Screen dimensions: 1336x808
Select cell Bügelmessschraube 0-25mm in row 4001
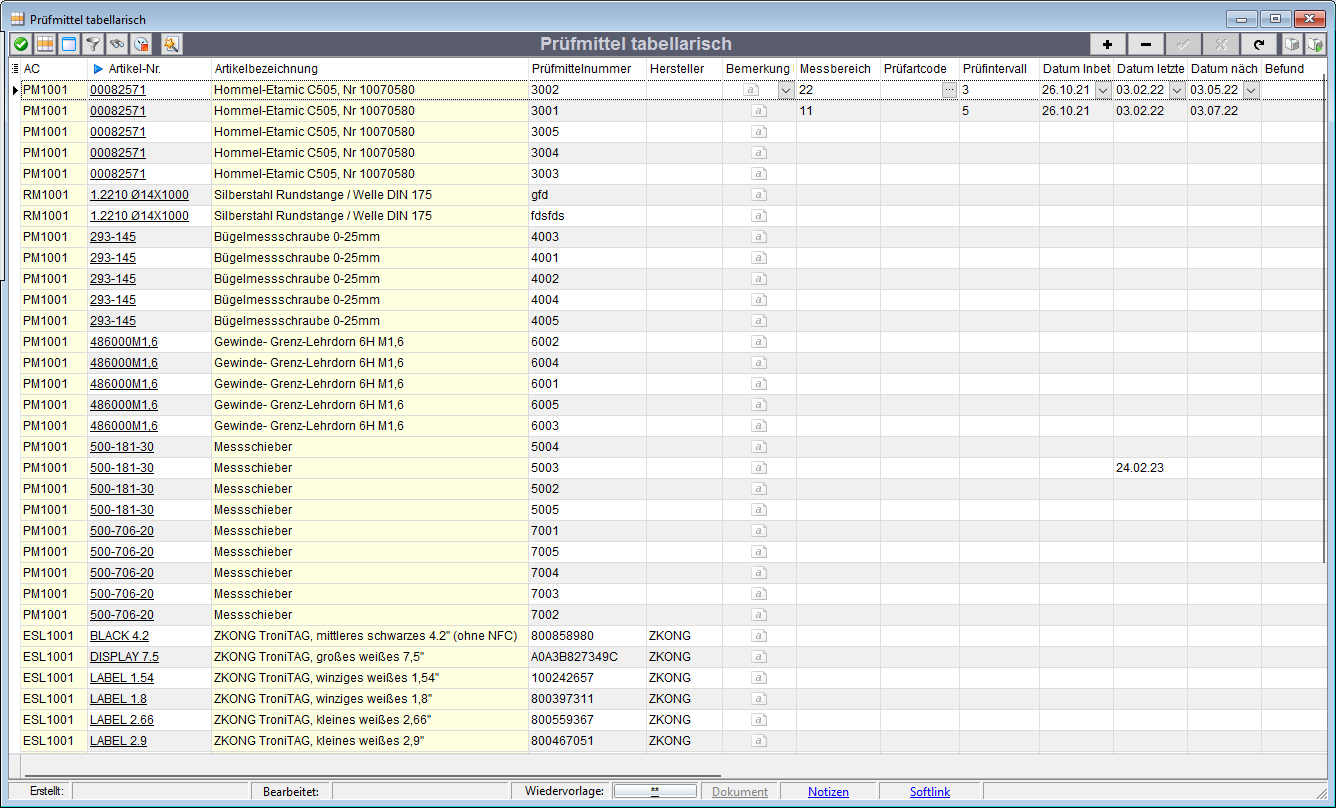pos(369,258)
